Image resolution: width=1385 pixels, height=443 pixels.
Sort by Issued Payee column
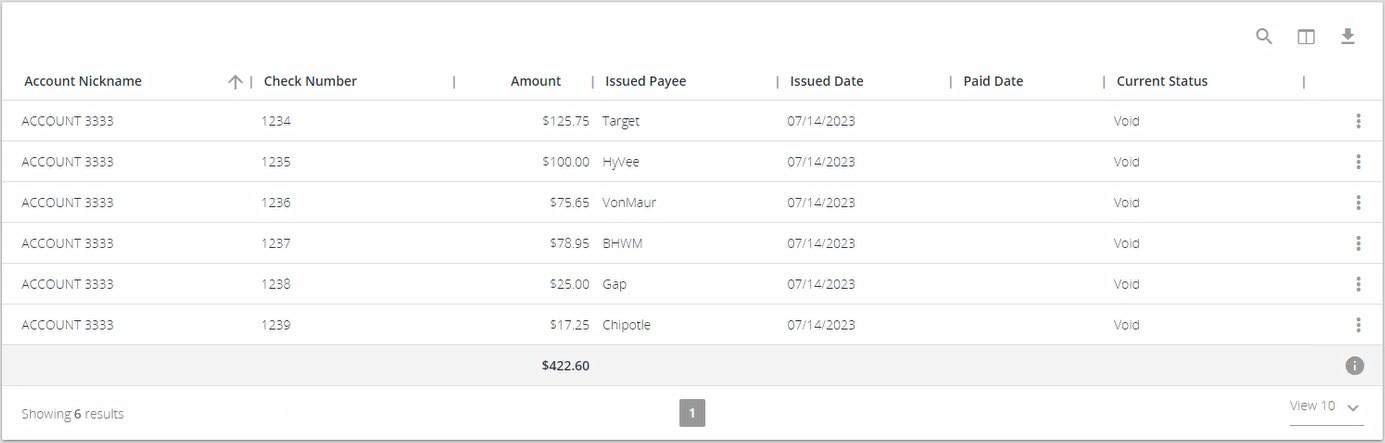(645, 82)
